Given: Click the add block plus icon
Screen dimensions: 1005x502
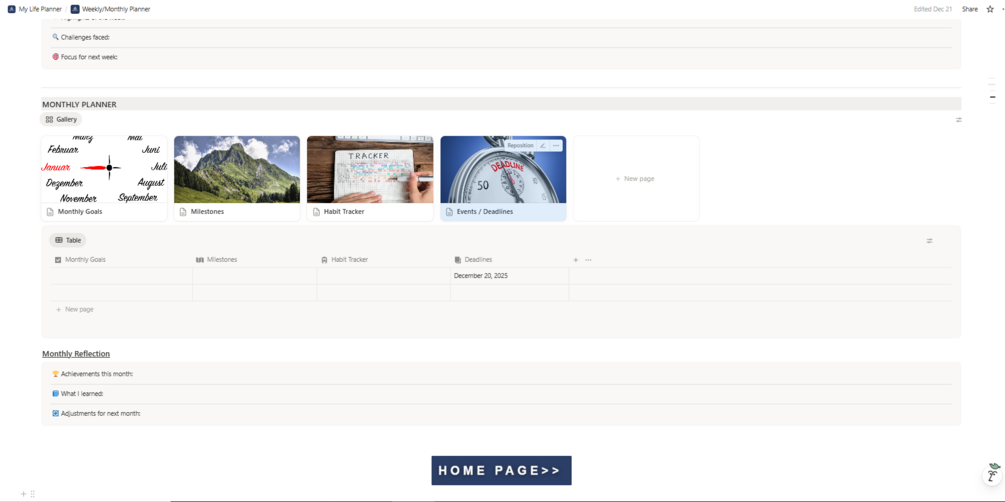Looking at the screenshot, I should click(x=24, y=494).
